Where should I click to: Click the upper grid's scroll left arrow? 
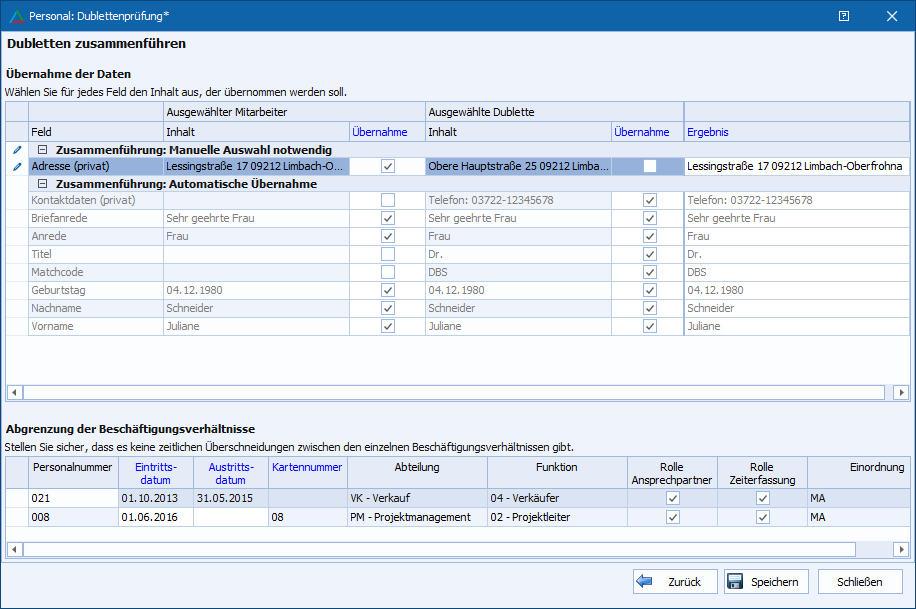[x=14, y=393]
